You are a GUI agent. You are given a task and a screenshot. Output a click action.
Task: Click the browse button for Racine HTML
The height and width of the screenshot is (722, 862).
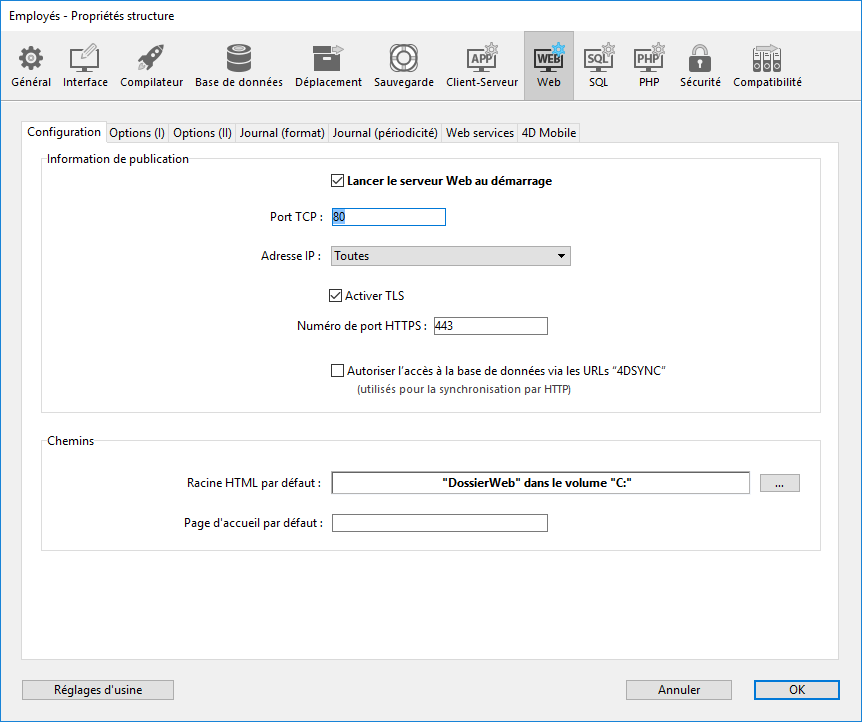779,483
